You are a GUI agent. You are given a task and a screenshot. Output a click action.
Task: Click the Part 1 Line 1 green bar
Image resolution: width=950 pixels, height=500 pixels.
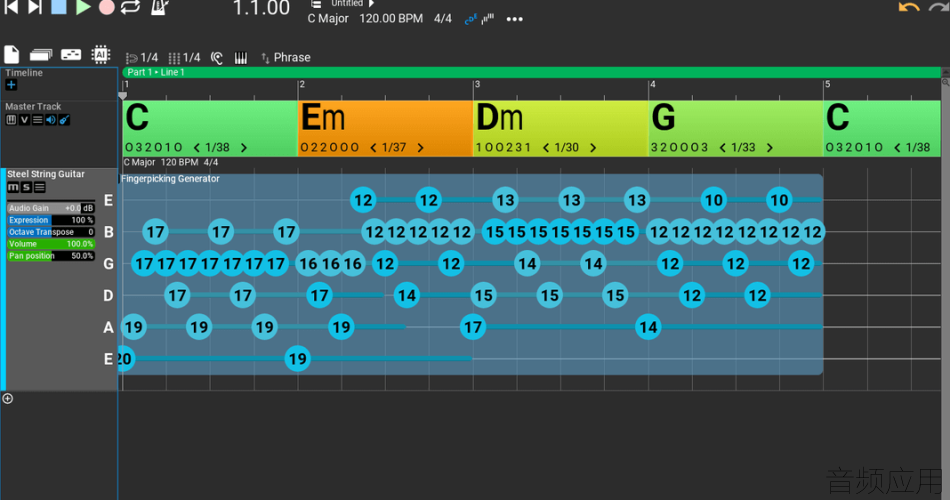click(x=531, y=72)
